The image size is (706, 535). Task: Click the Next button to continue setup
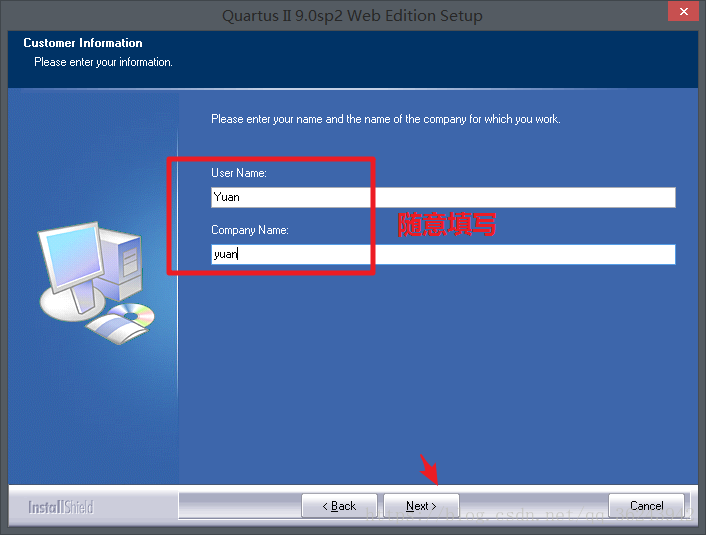click(421, 506)
